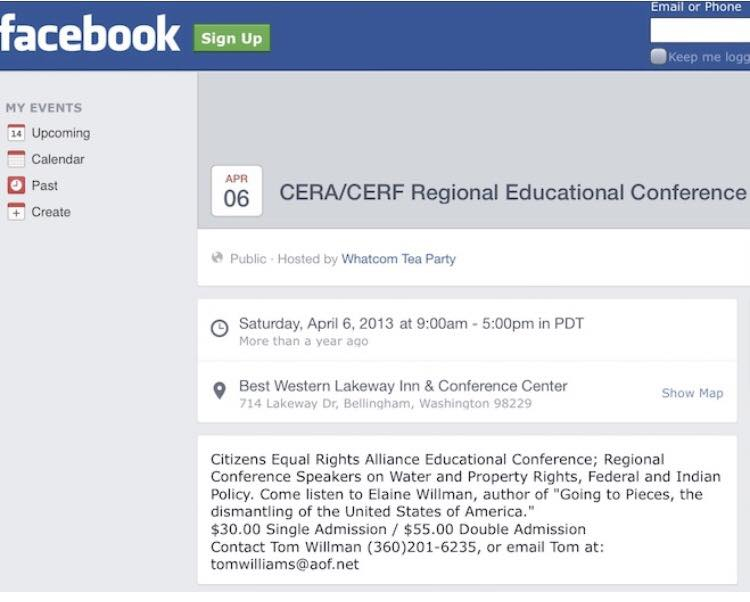Screen dimensions: 750x602
Task: Choose the Create text label in sidebar
Action: tap(51, 212)
